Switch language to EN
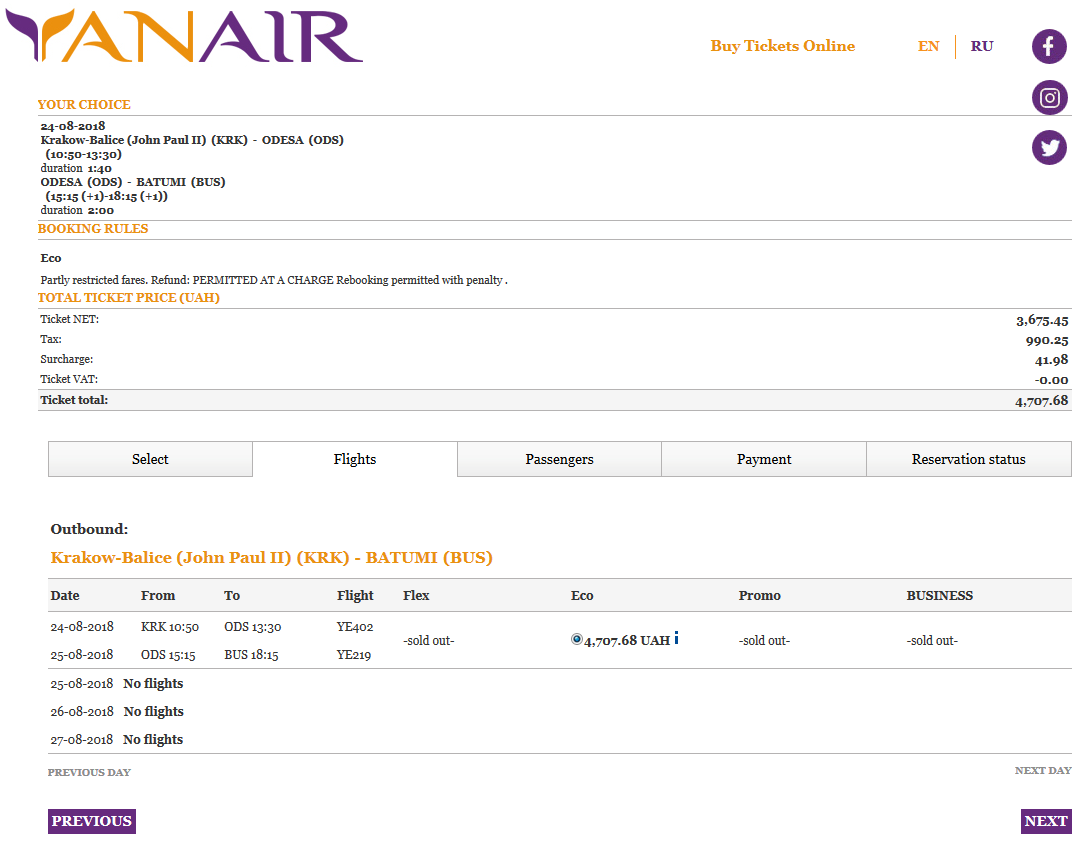 [928, 46]
